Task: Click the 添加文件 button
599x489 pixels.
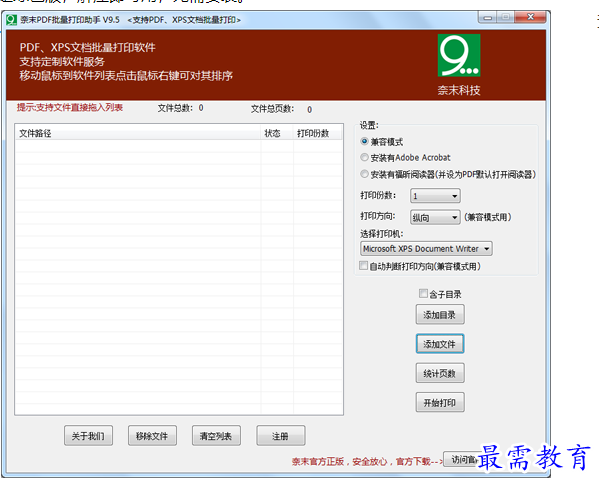Action: coord(440,344)
